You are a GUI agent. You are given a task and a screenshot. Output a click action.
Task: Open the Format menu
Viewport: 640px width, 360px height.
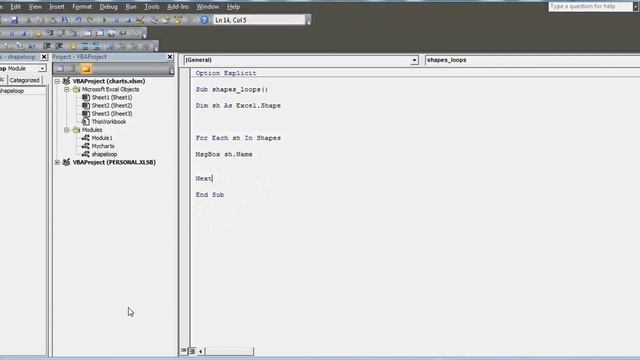(82, 7)
